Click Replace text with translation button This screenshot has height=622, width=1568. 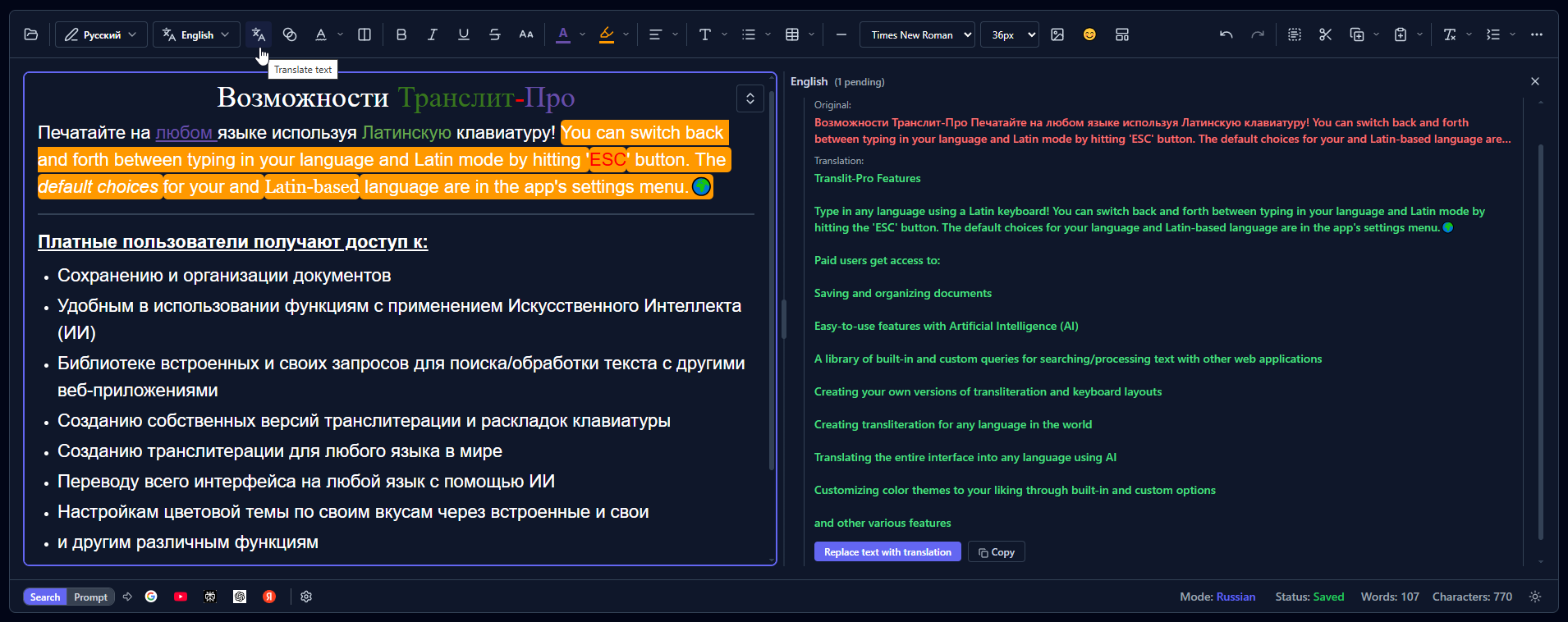887,551
